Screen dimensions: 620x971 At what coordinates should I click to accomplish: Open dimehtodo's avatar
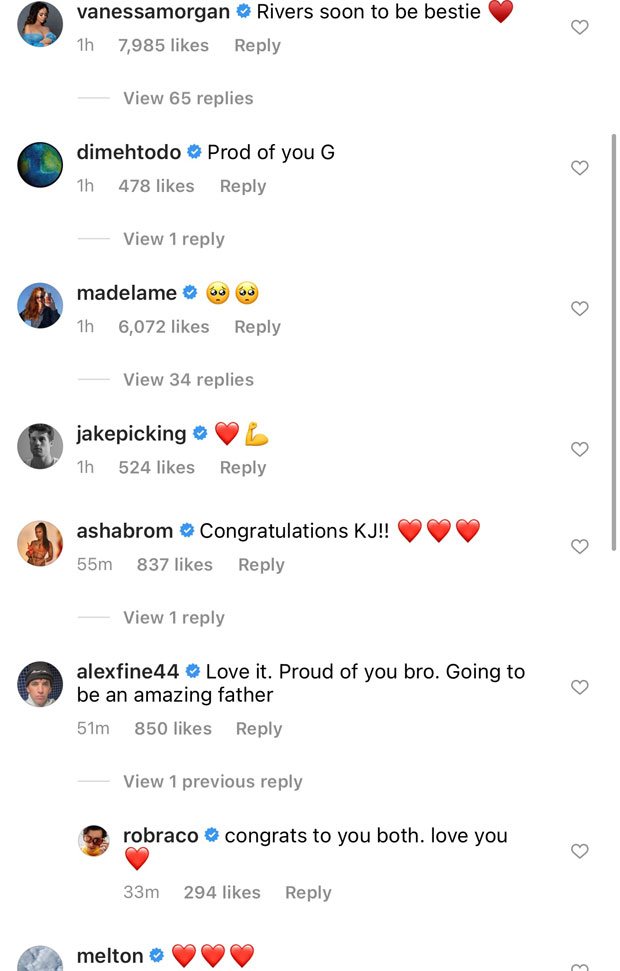(40, 165)
